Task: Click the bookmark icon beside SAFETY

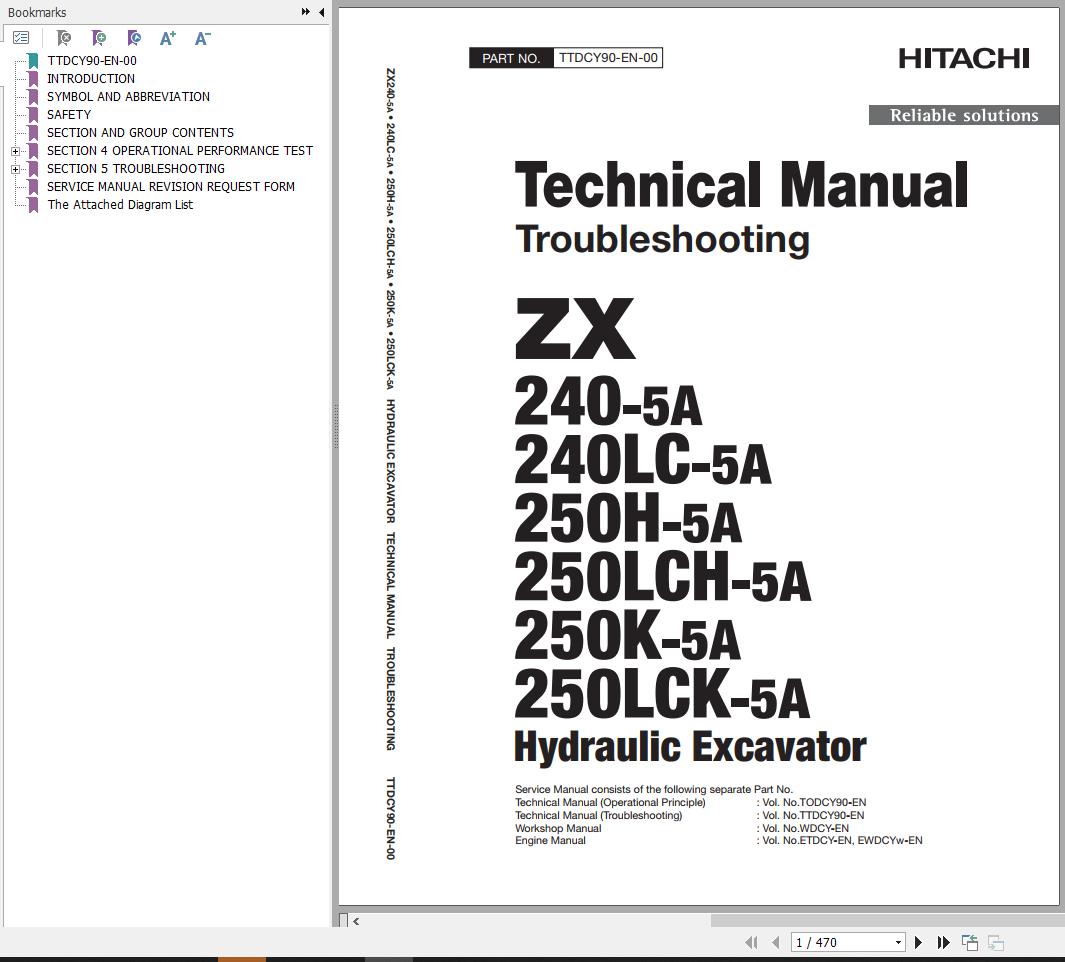Action: point(33,115)
